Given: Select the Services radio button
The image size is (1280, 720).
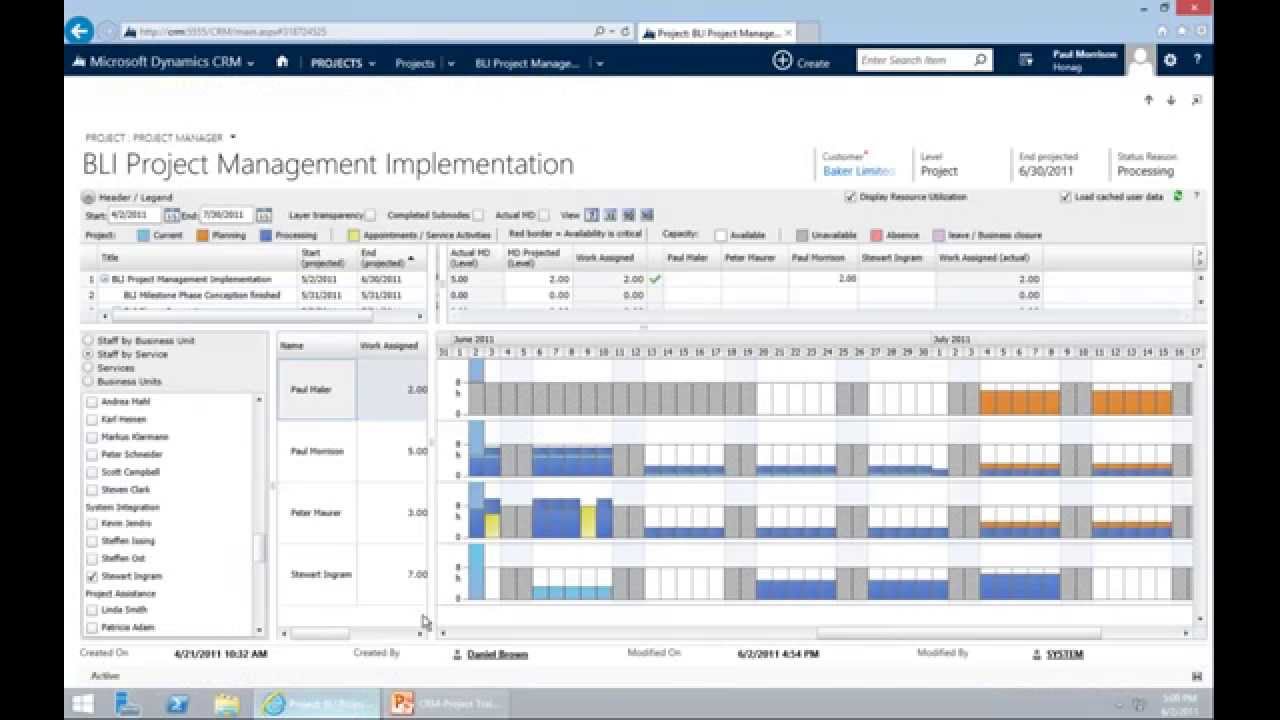Looking at the screenshot, I should 88,368.
